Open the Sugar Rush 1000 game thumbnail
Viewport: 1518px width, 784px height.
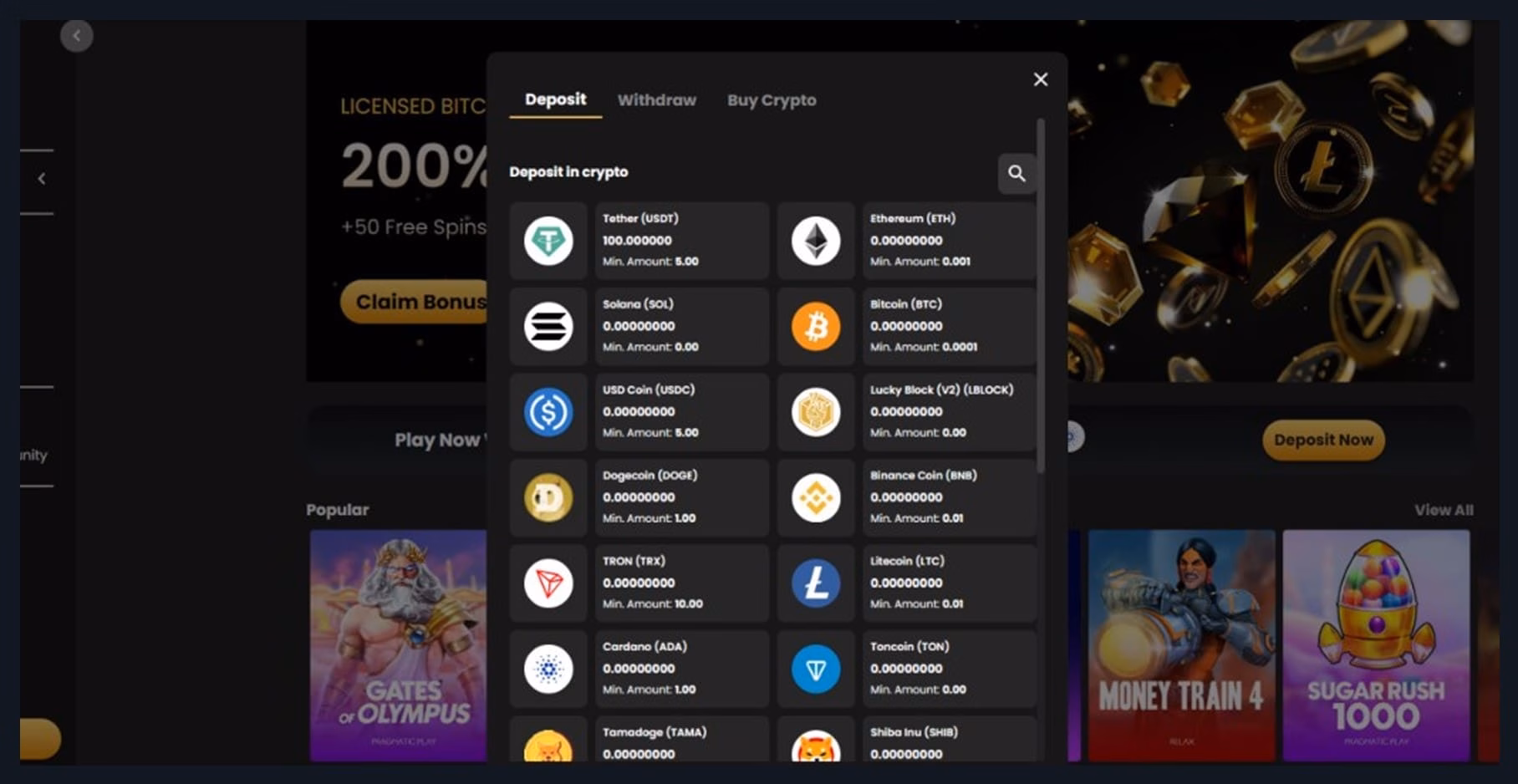pos(1375,644)
